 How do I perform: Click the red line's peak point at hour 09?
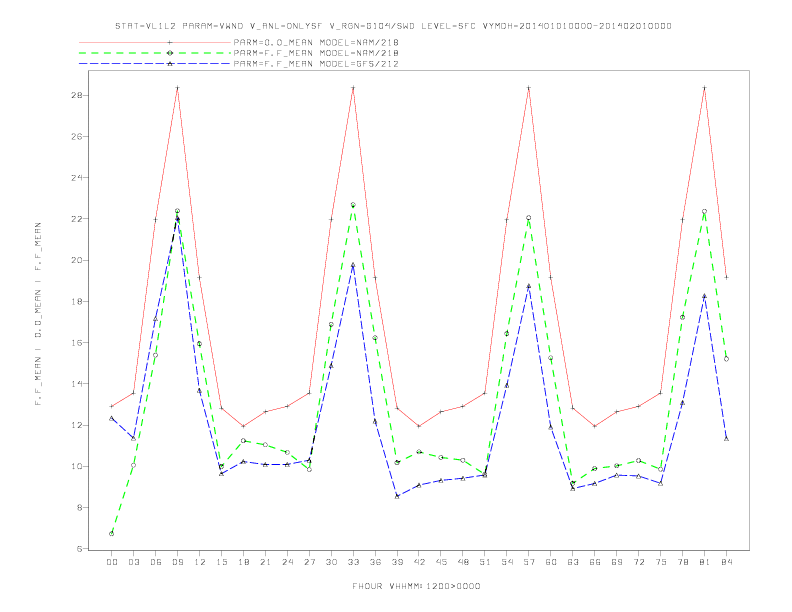(x=177, y=88)
